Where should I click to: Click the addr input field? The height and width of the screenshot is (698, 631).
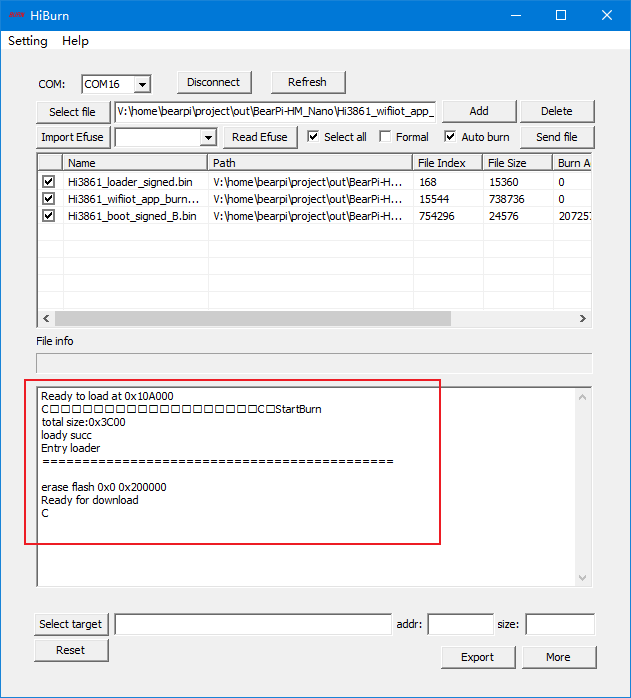pyautogui.click(x=460, y=625)
